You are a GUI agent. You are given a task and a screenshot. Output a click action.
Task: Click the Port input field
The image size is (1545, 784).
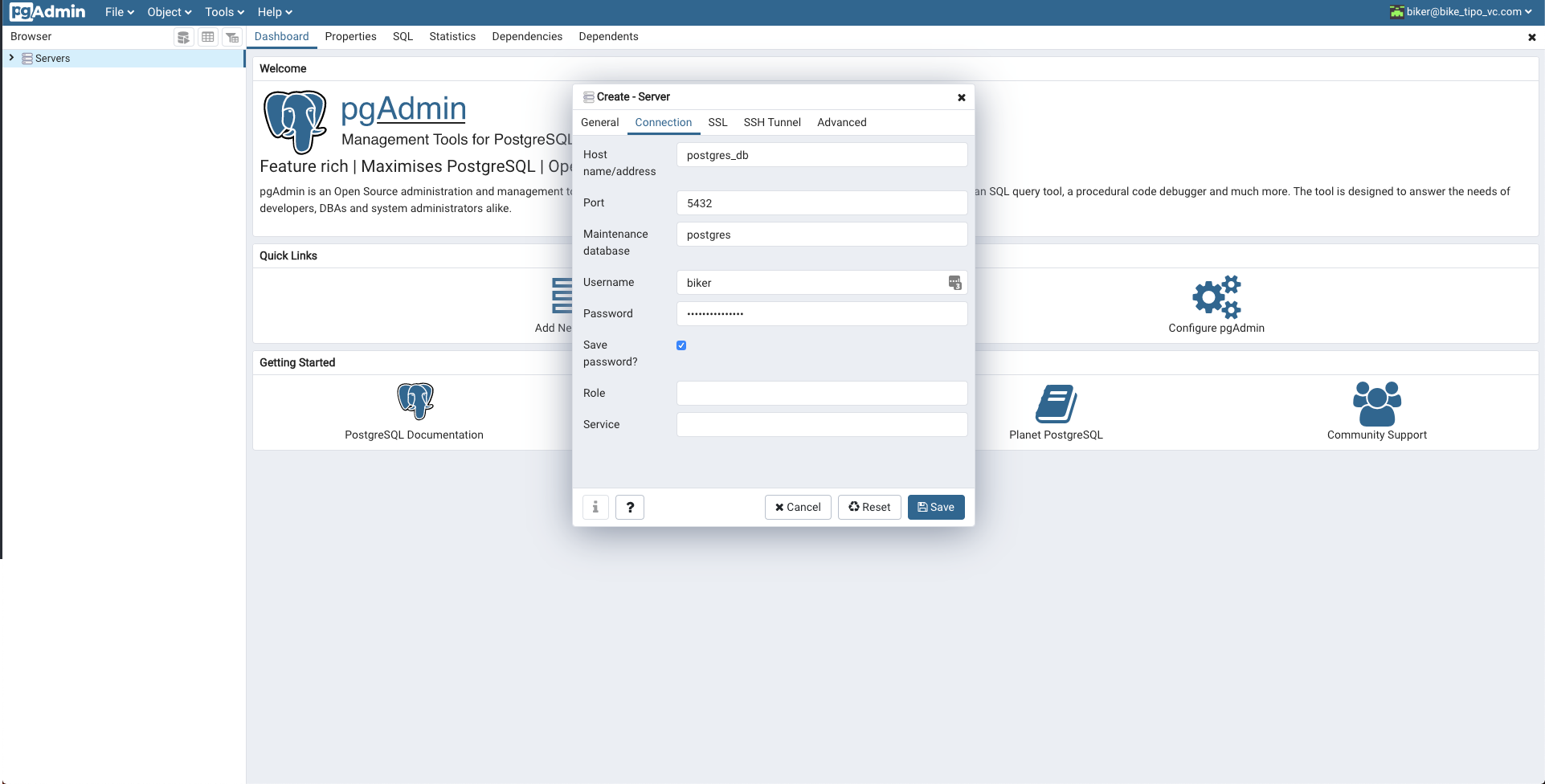pos(822,203)
